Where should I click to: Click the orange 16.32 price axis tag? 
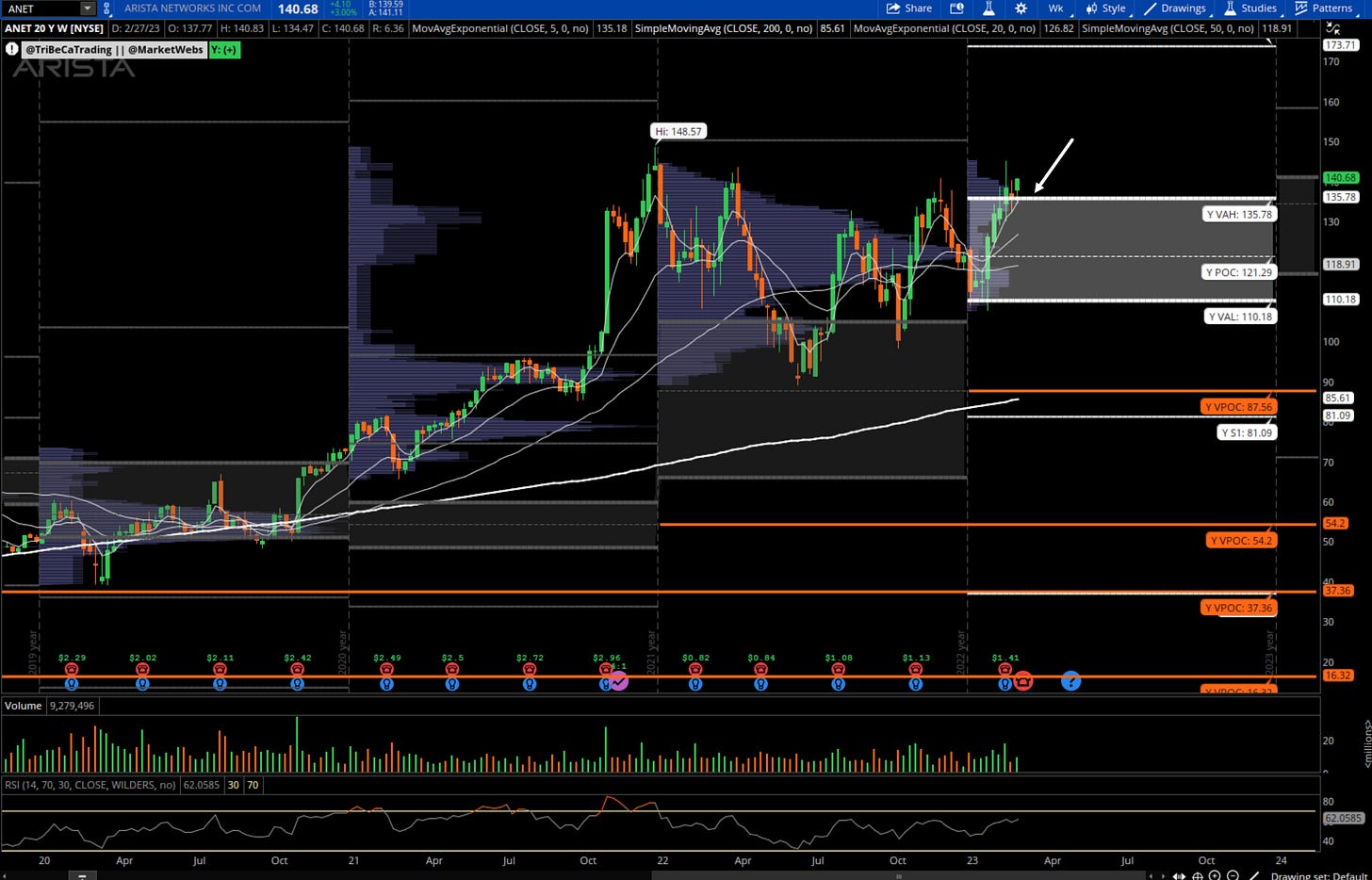[1338, 676]
